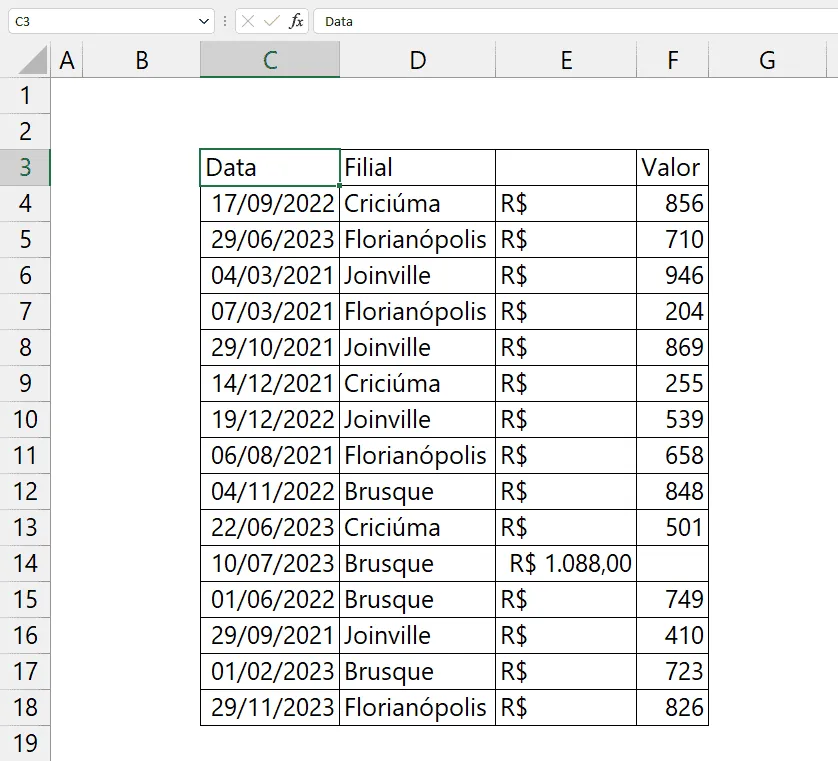The image size is (838, 761).
Task: Select row 14 header
Action: 25,563
